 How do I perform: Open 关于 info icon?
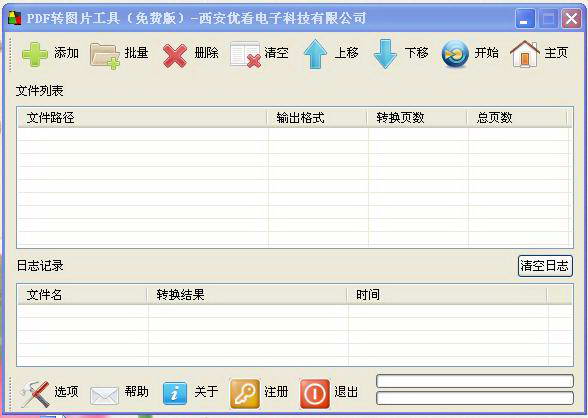pyautogui.click(x=175, y=394)
